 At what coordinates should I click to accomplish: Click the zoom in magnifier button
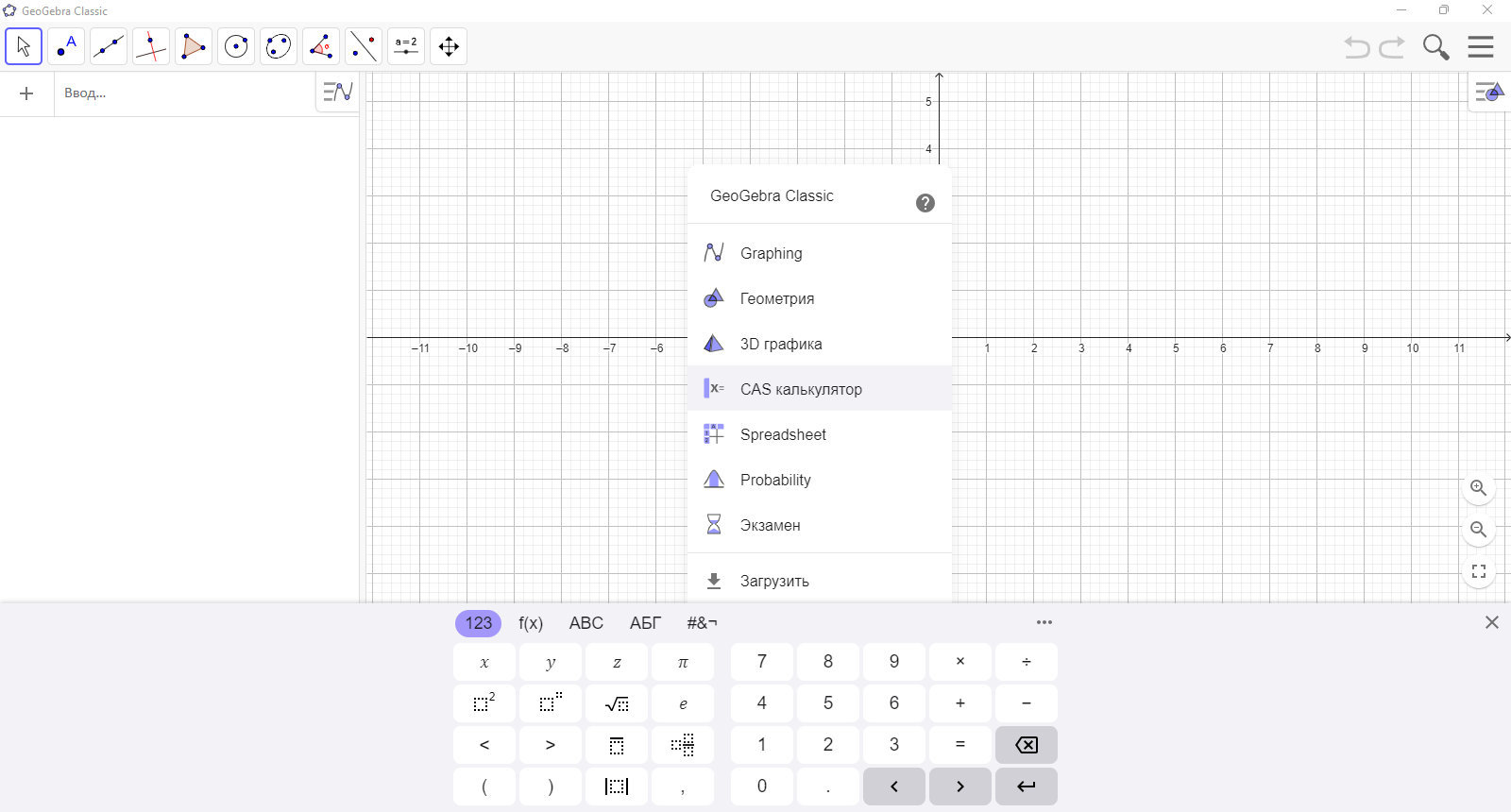[1479, 488]
